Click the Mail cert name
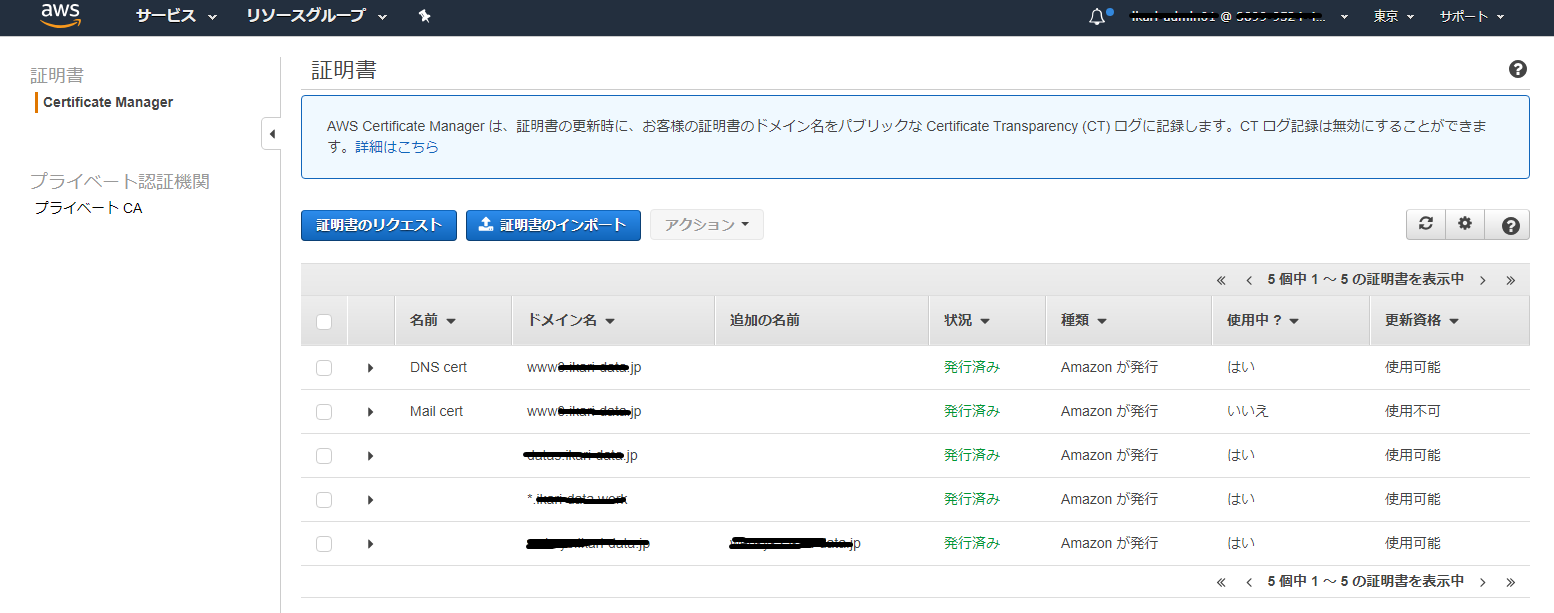Viewport: 1554px width, 613px height. point(436,412)
